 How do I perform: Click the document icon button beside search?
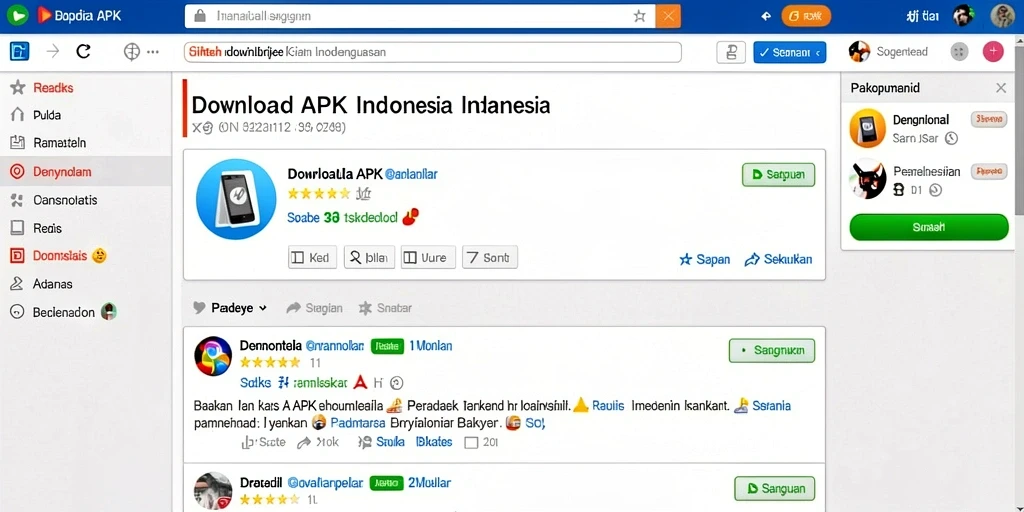coord(731,52)
